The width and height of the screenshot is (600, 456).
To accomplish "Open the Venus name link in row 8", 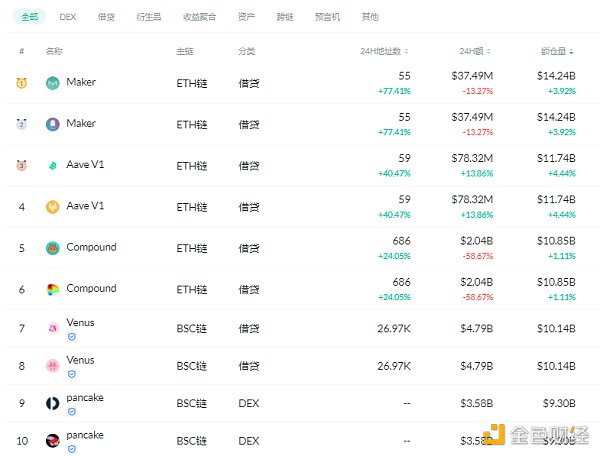I will click(x=80, y=360).
